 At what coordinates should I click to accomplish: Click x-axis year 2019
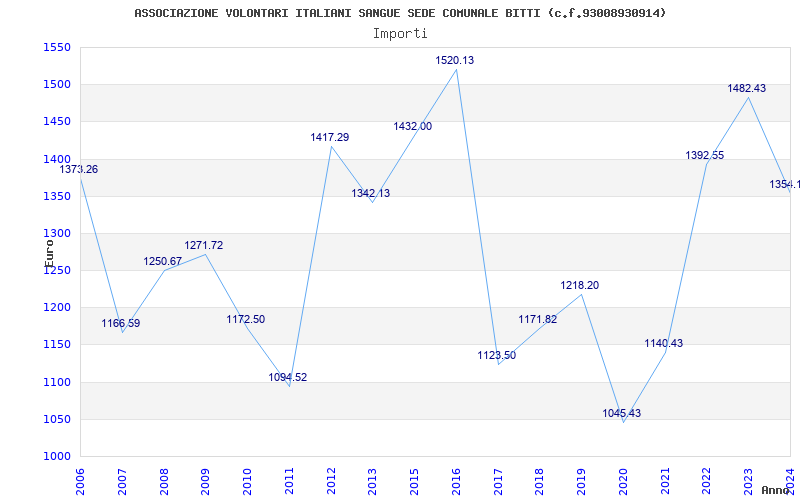[x=582, y=482]
